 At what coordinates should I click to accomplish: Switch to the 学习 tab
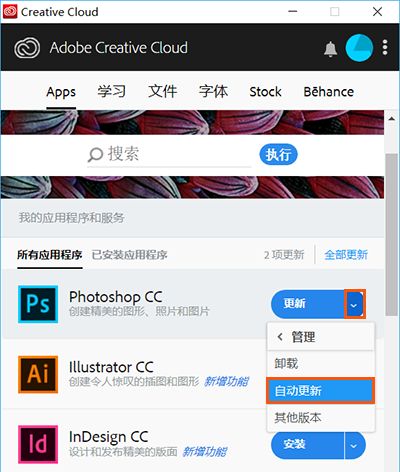pos(112,91)
